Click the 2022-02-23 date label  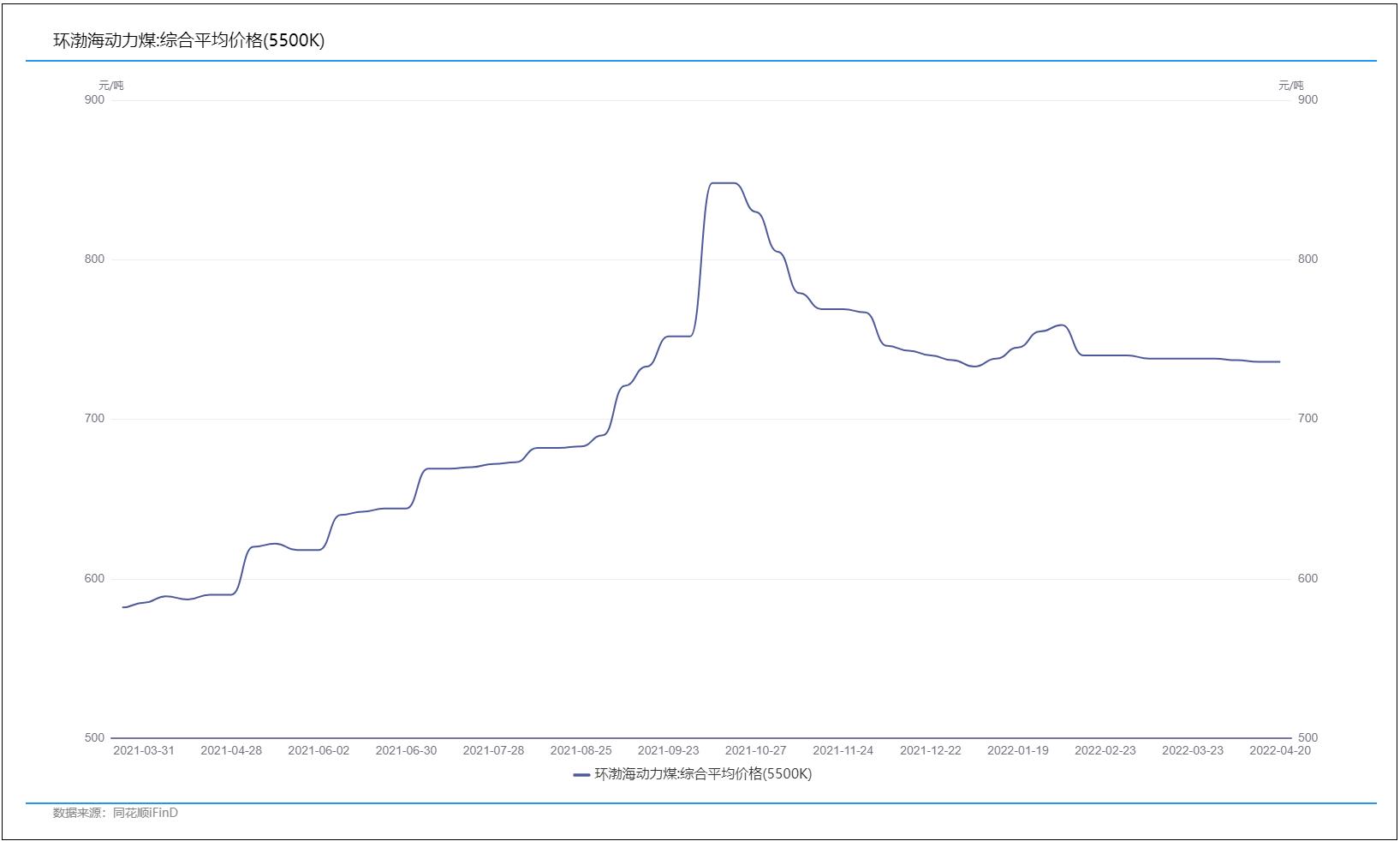[1105, 750]
